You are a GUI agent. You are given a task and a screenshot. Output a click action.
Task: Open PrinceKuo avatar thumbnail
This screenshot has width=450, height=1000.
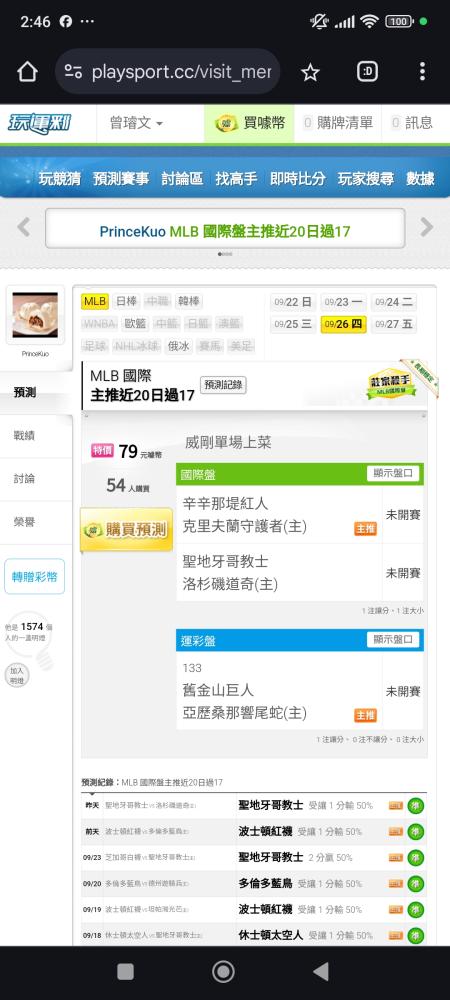tap(35, 315)
